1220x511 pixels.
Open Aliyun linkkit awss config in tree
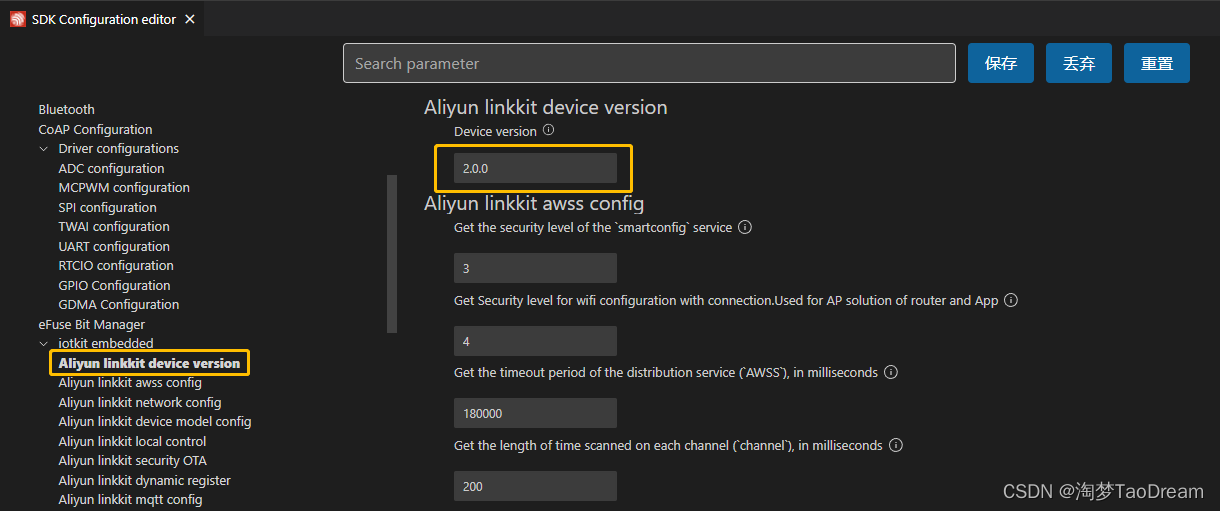(130, 383)
